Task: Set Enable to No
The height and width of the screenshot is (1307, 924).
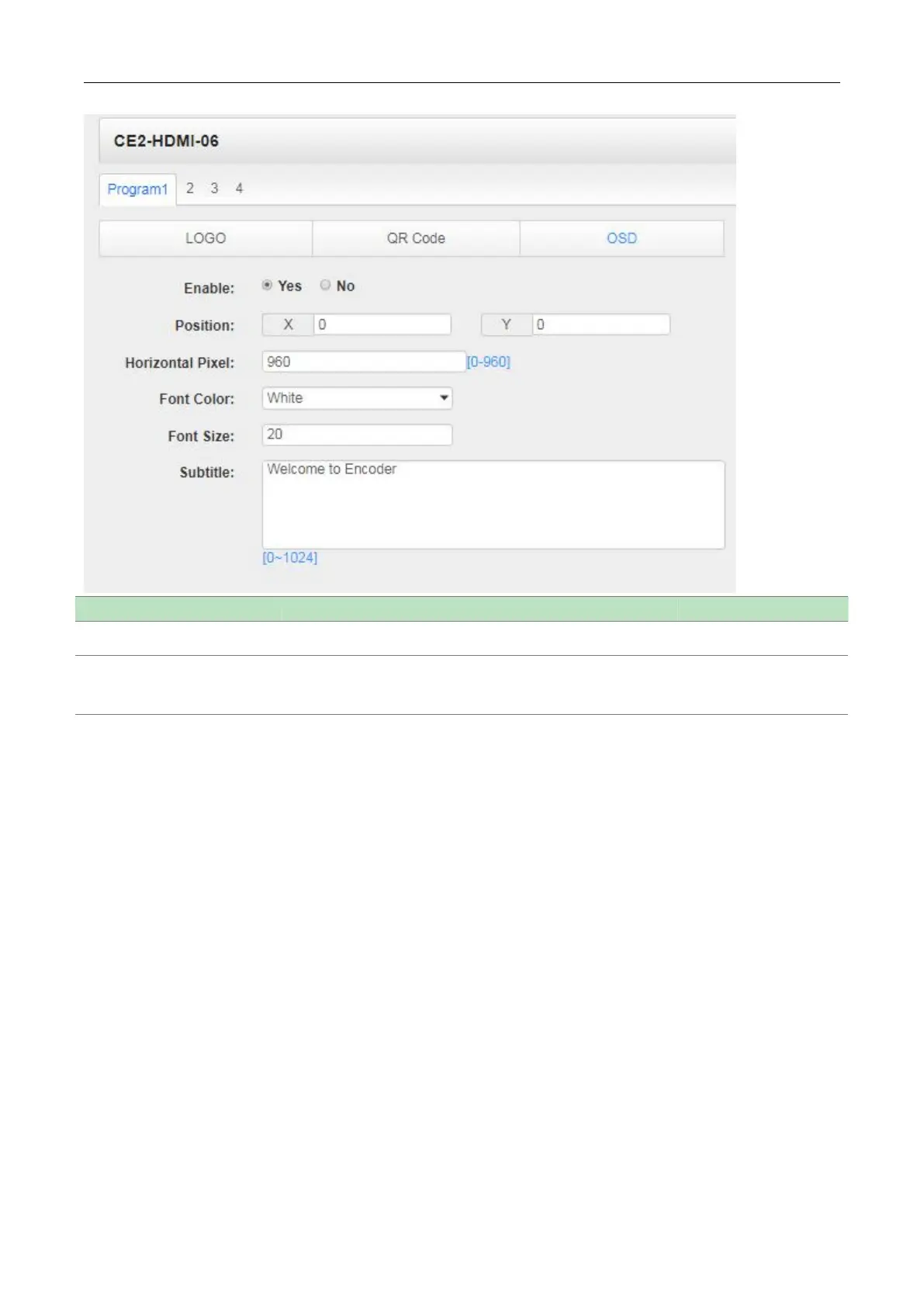Action: click(325, 286)
